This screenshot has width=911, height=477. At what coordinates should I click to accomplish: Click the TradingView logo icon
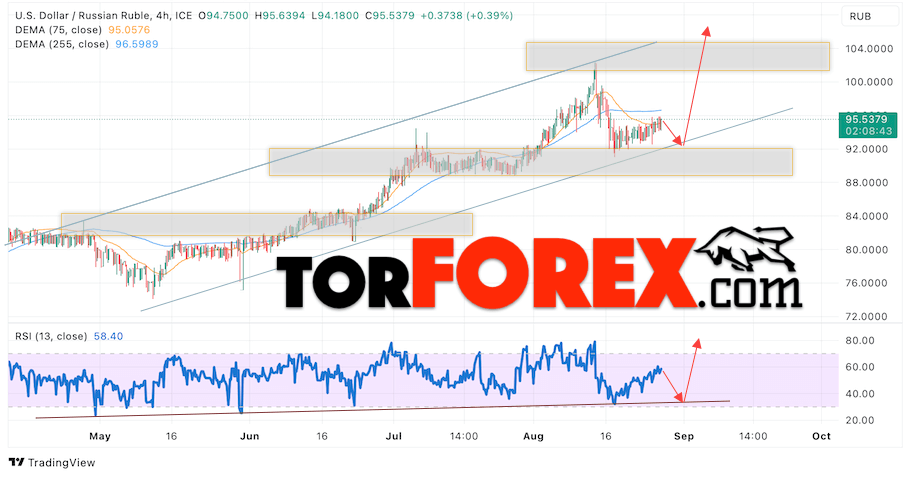[16, 462]
